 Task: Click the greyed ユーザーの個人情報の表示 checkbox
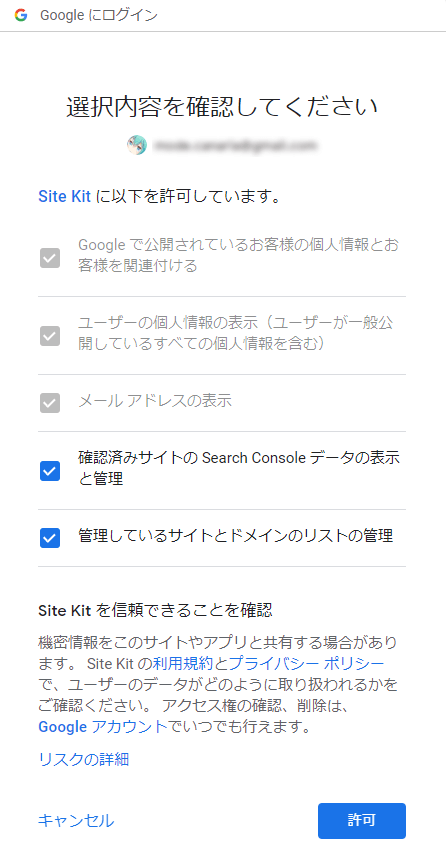point(50,335)
